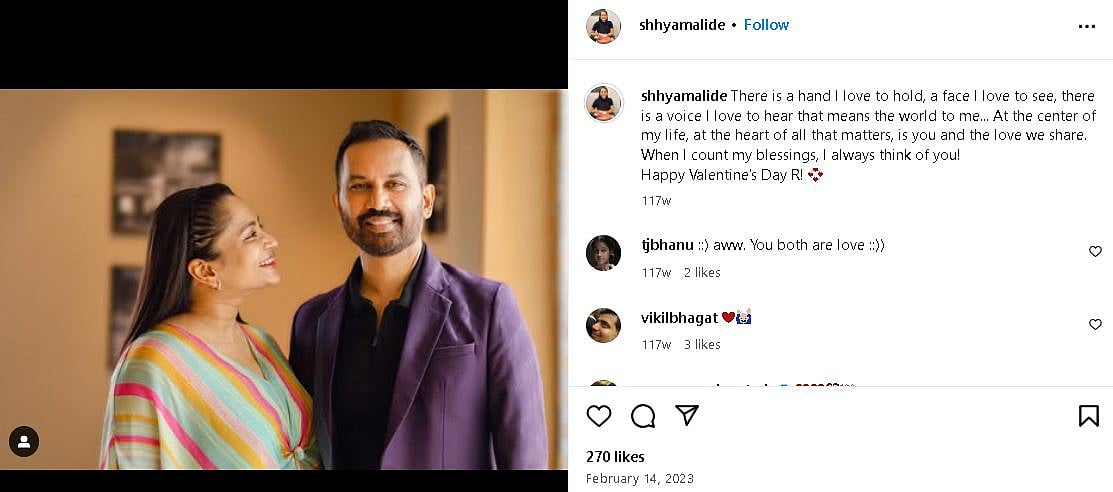Open tjbhanu's profile avatar
The height and width of the screenshot is (492, 1113).
[x=603, y=253]
